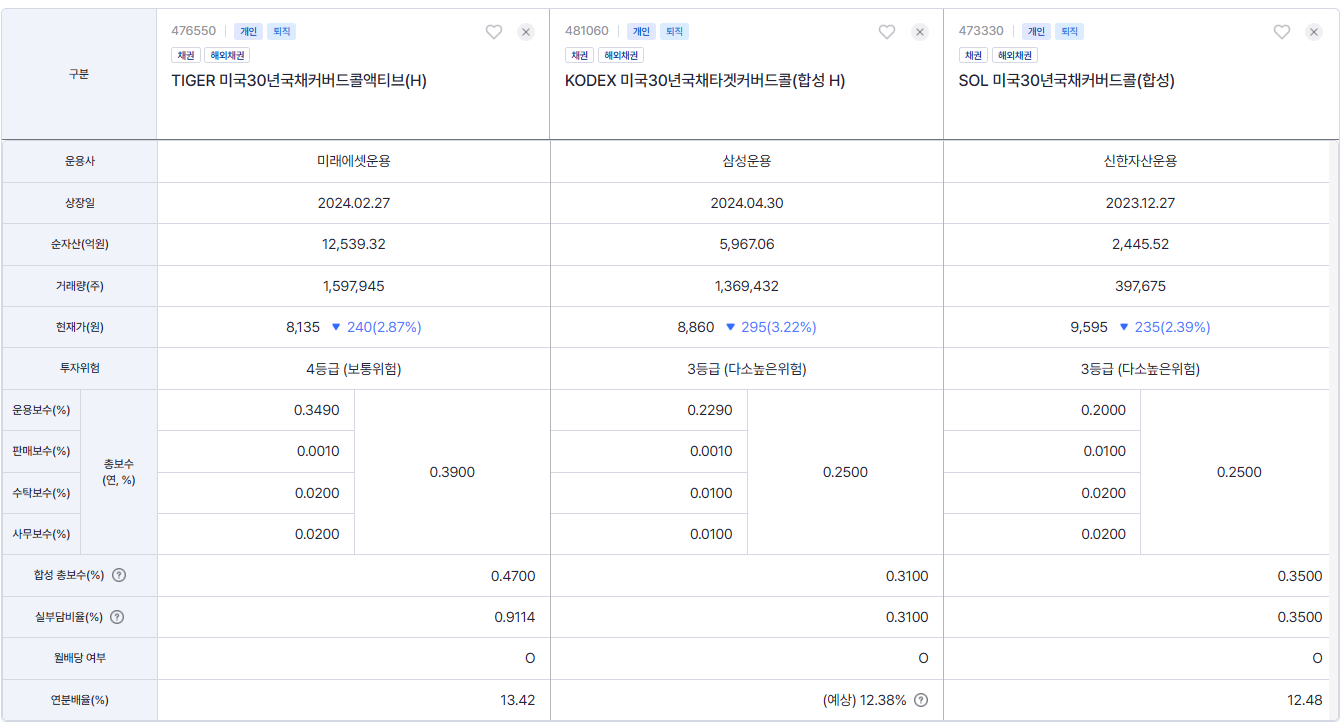Screen dimensions: 1344x723
Task: Select trading volume 397,675
Action: tap(1140, 286)
